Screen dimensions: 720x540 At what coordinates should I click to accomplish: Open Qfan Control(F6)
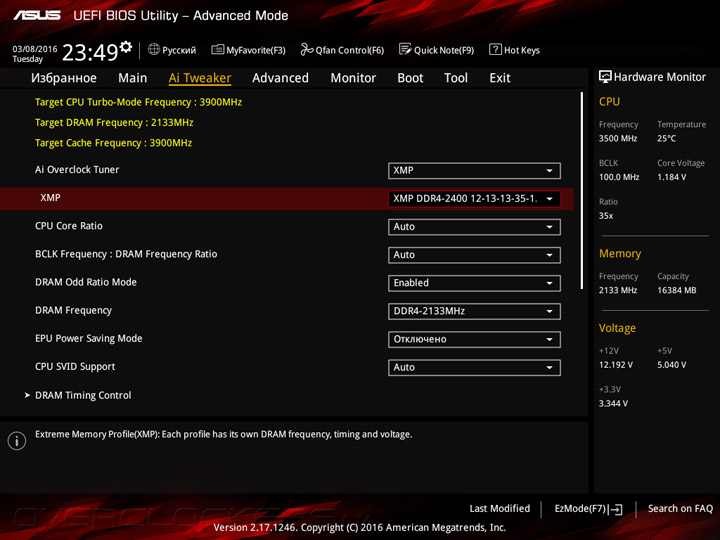(342, 50)
